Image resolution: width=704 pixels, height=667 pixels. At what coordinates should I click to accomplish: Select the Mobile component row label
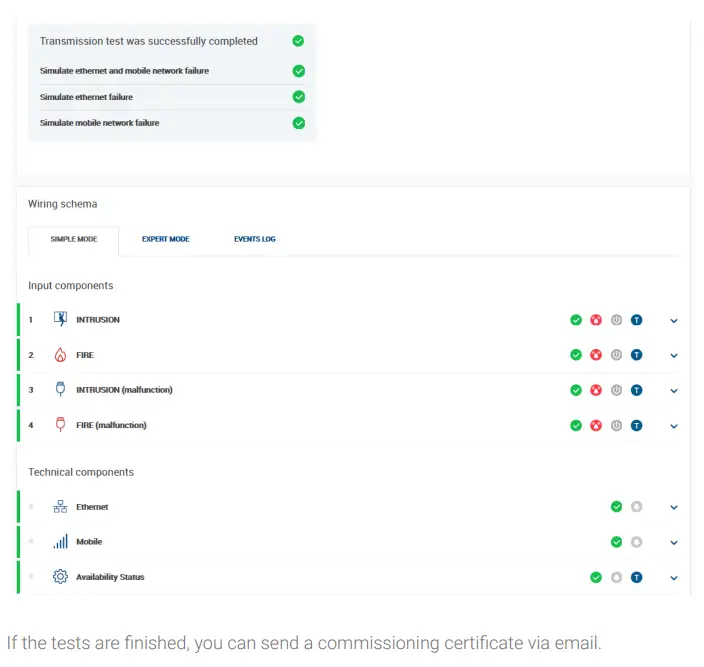pyautogui.click(x=89, y=542)
